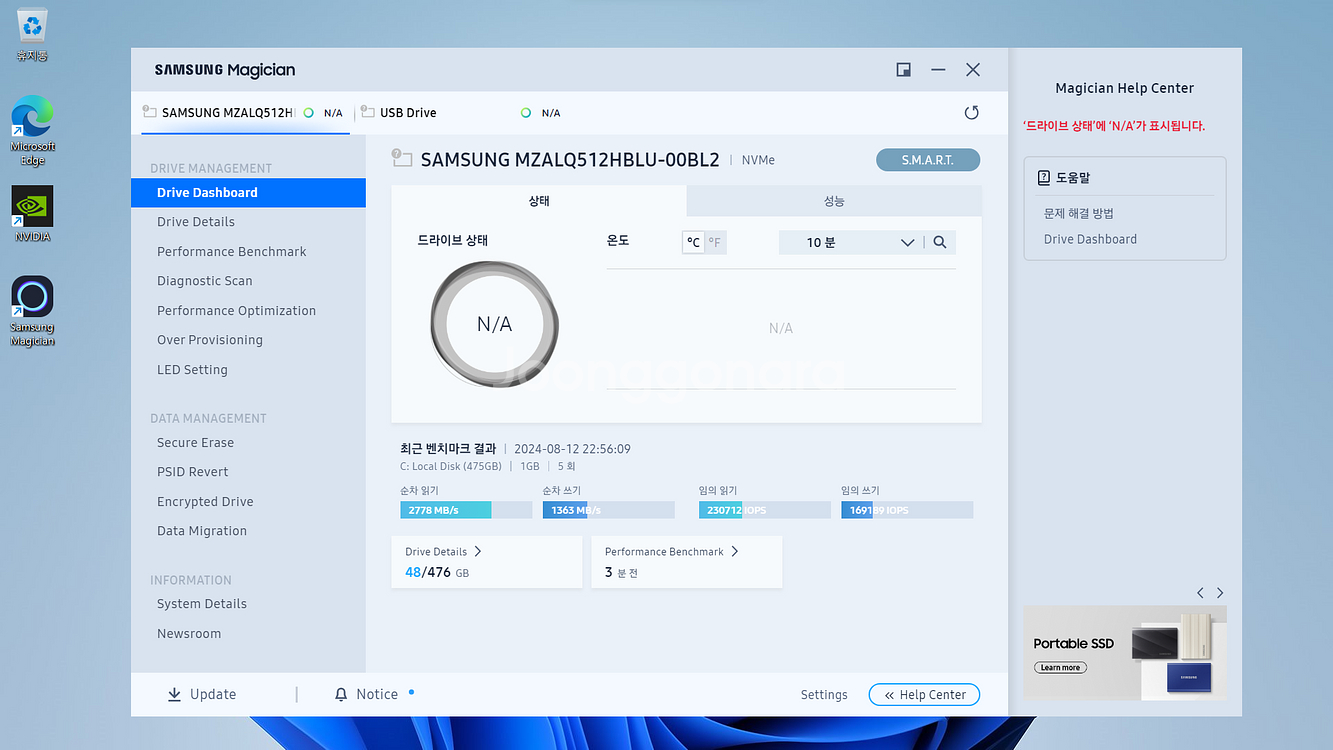Screen dimensions: 1333x750
Task: Click the Portable SSD banner image
Action: pyautogui.click(x=1125, y=653)
